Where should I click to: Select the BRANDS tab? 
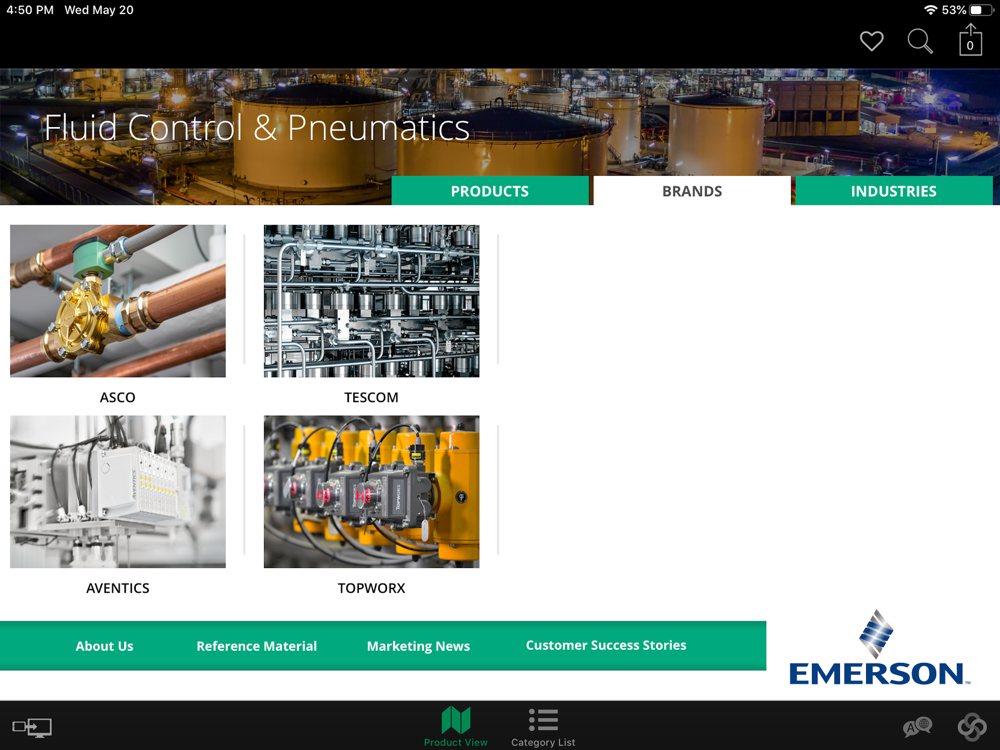tap(692, 191)
